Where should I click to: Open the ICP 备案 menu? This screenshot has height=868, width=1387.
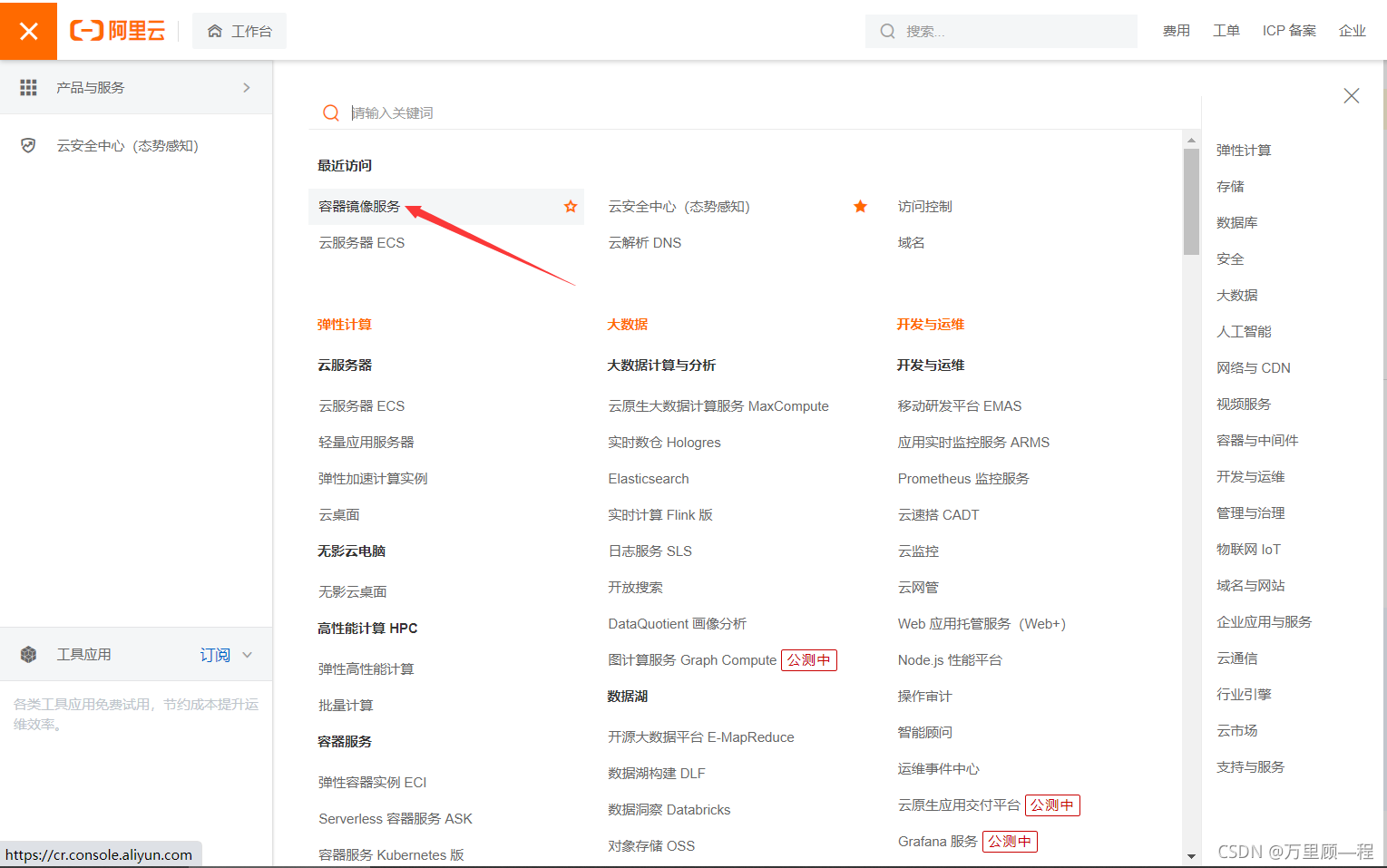[1289, 31]
